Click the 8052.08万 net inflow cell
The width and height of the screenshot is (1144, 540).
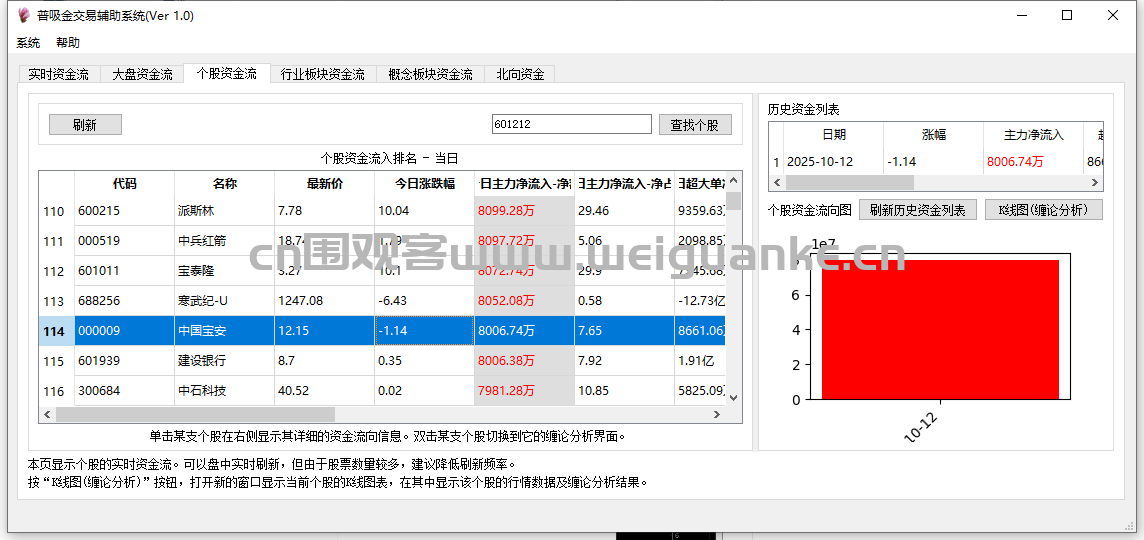point(525,301)
